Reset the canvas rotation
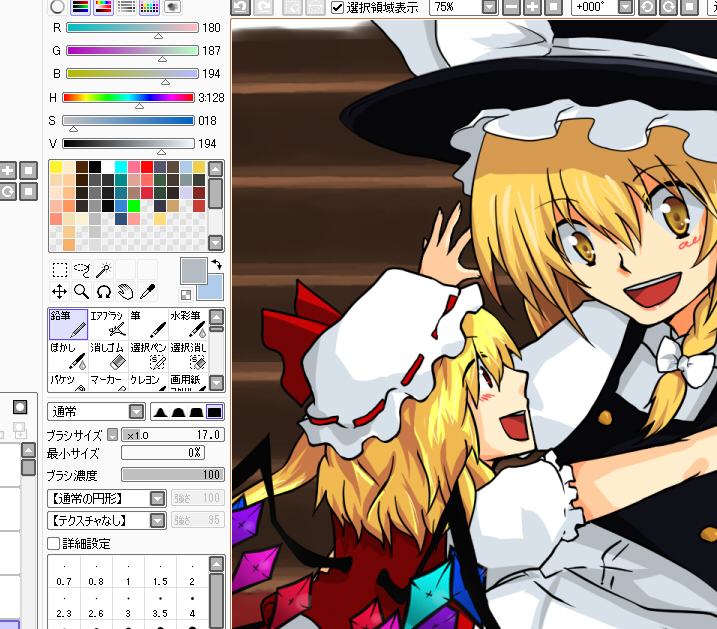This screenshot has width=717, height=629. pyautogui.click(x=689, y=7)
